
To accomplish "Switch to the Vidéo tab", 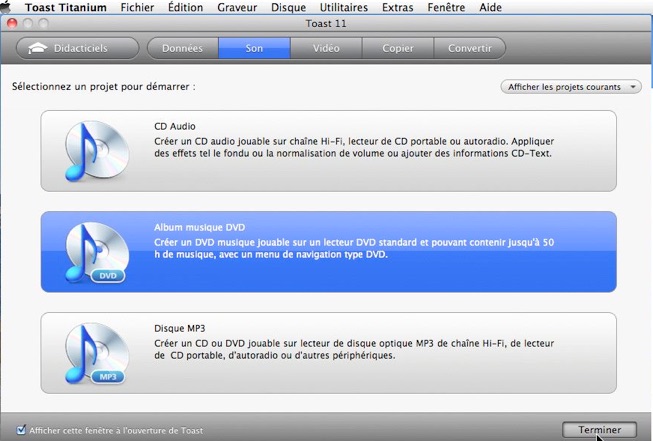I will (326, 48).
